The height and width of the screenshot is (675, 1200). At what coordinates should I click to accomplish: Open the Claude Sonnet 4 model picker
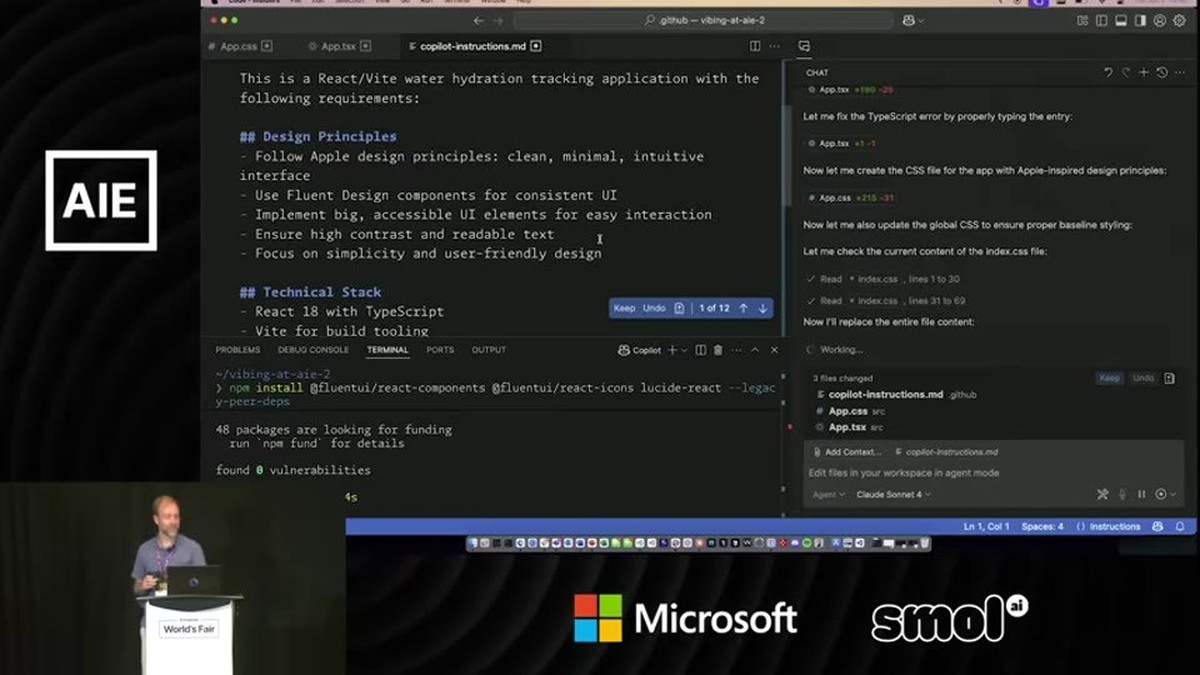click(893, 494)
